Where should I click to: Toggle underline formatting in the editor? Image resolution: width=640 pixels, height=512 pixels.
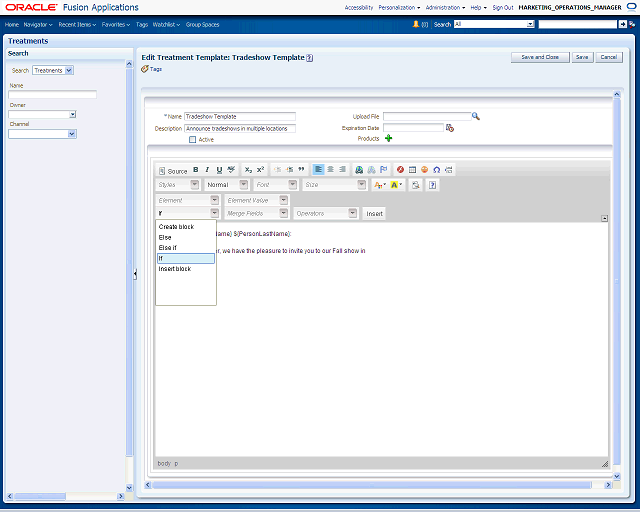(219, 170)
